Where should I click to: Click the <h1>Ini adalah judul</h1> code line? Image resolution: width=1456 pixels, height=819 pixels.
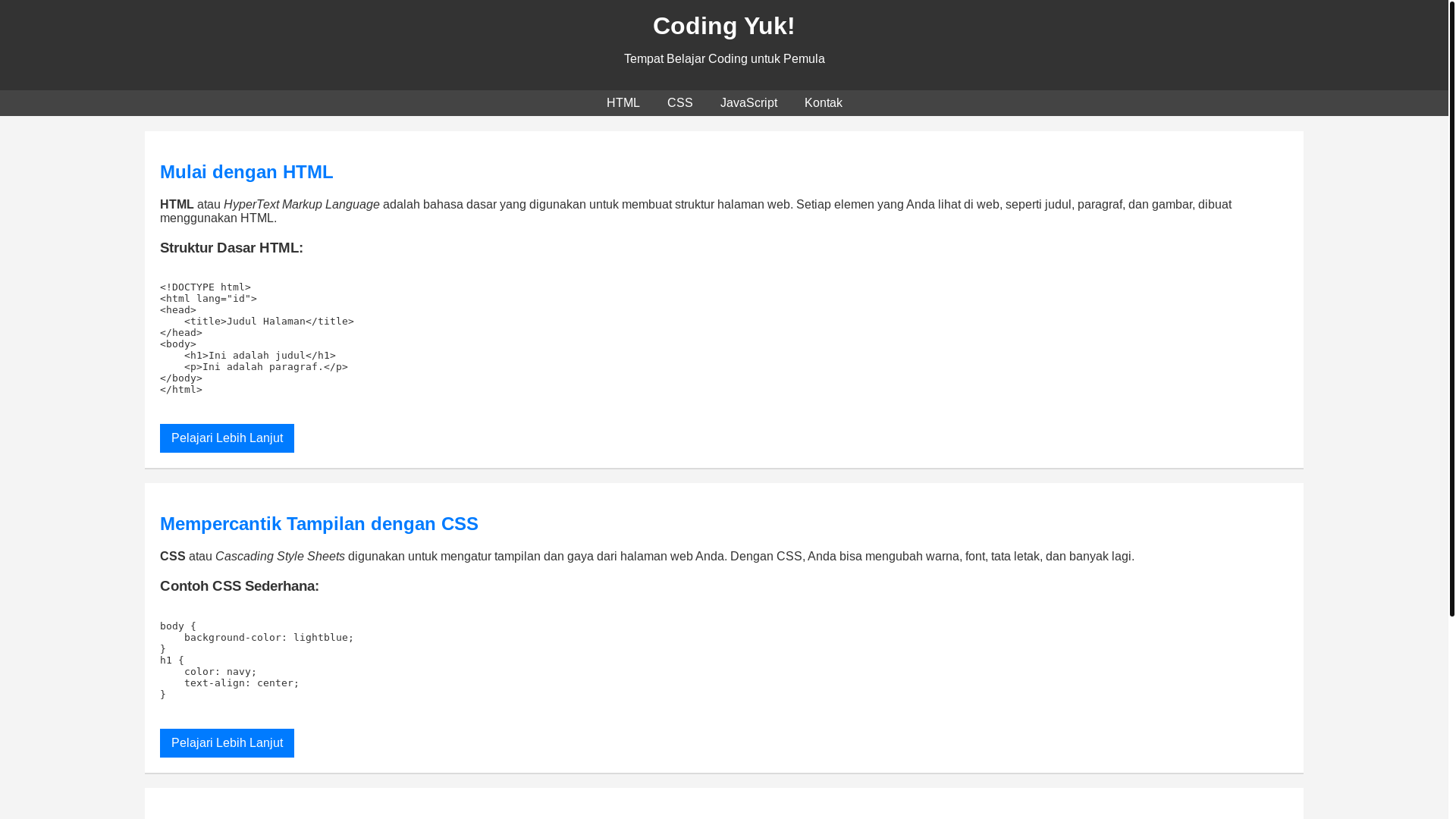pyautogui.click(x=260, y=356)
